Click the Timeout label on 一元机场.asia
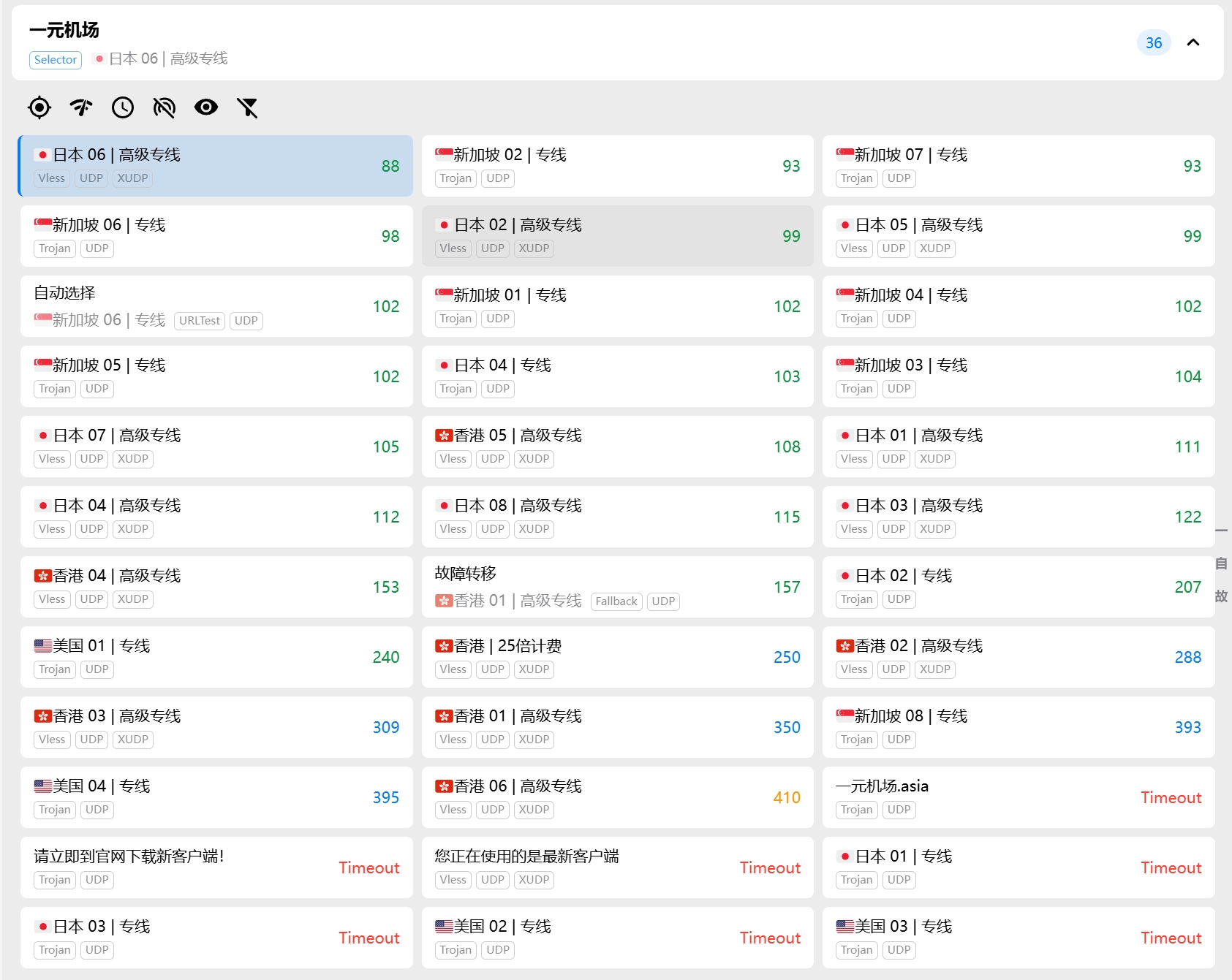Screen dimensions: 1232x980 pyautogui.click(x=1171, y=798)
